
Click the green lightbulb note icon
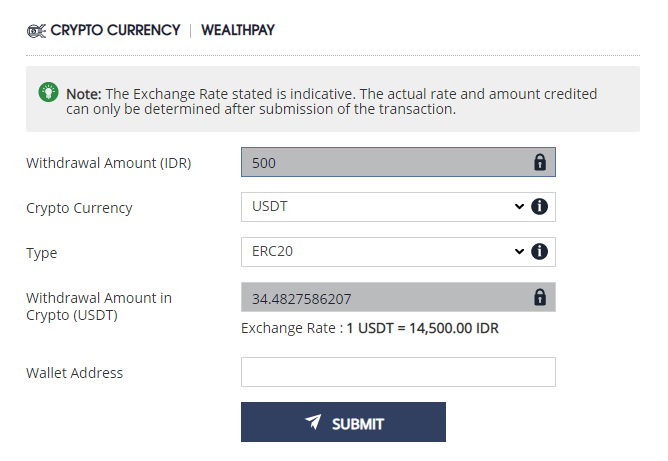48,92
